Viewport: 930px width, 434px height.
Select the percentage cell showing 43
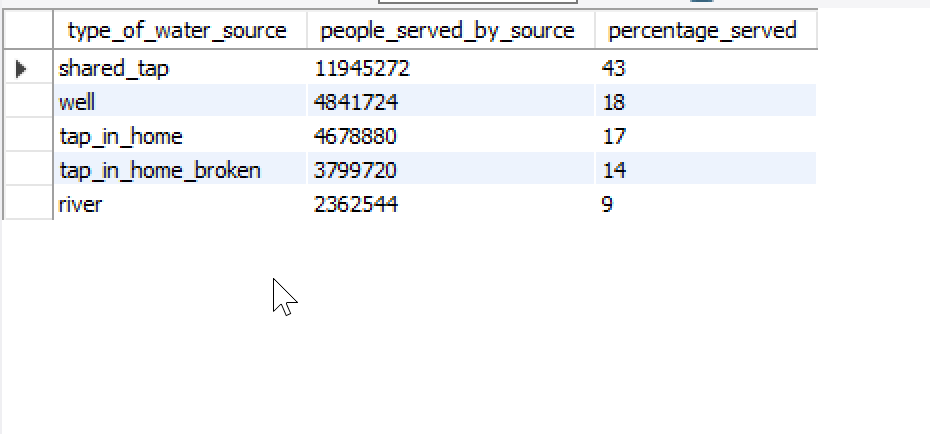pyautogui.click(x=613, y=69)
